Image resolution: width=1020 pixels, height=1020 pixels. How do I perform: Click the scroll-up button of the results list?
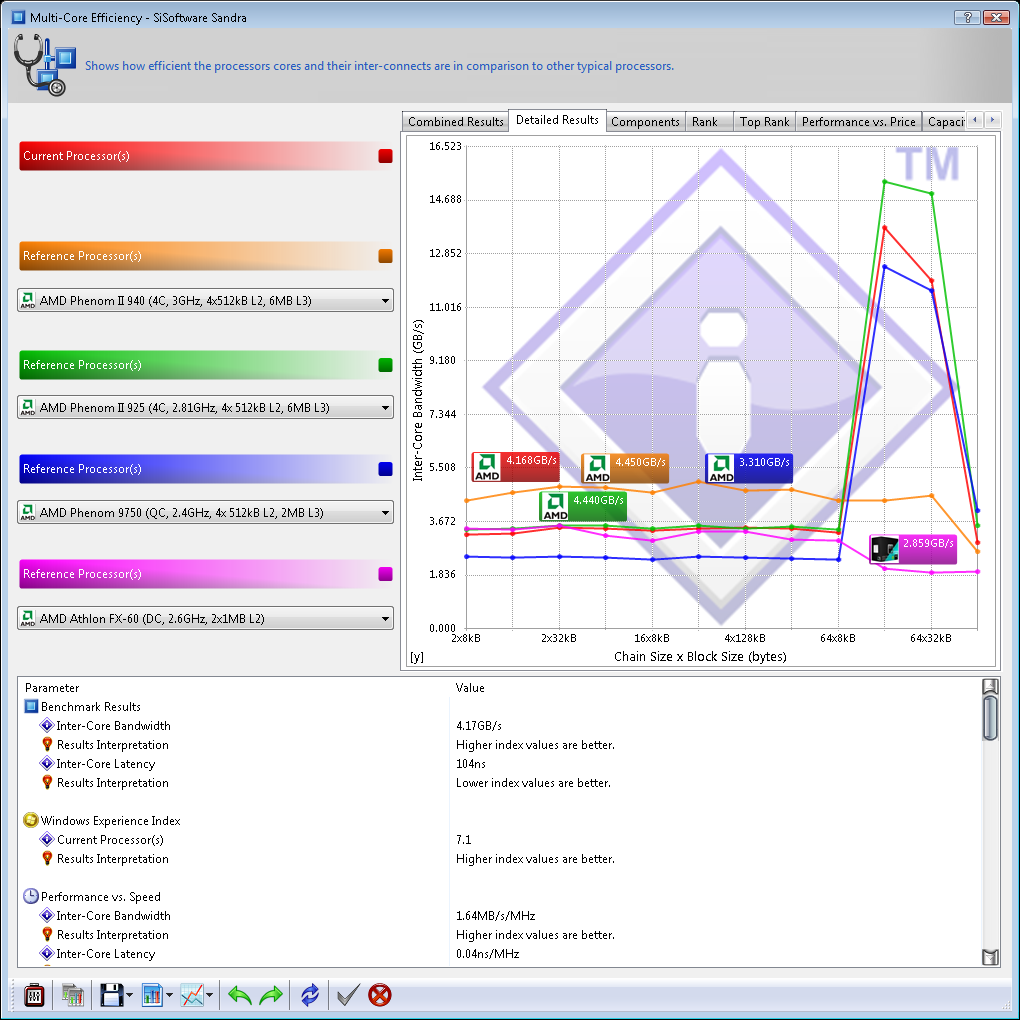[x=990, y=686]
